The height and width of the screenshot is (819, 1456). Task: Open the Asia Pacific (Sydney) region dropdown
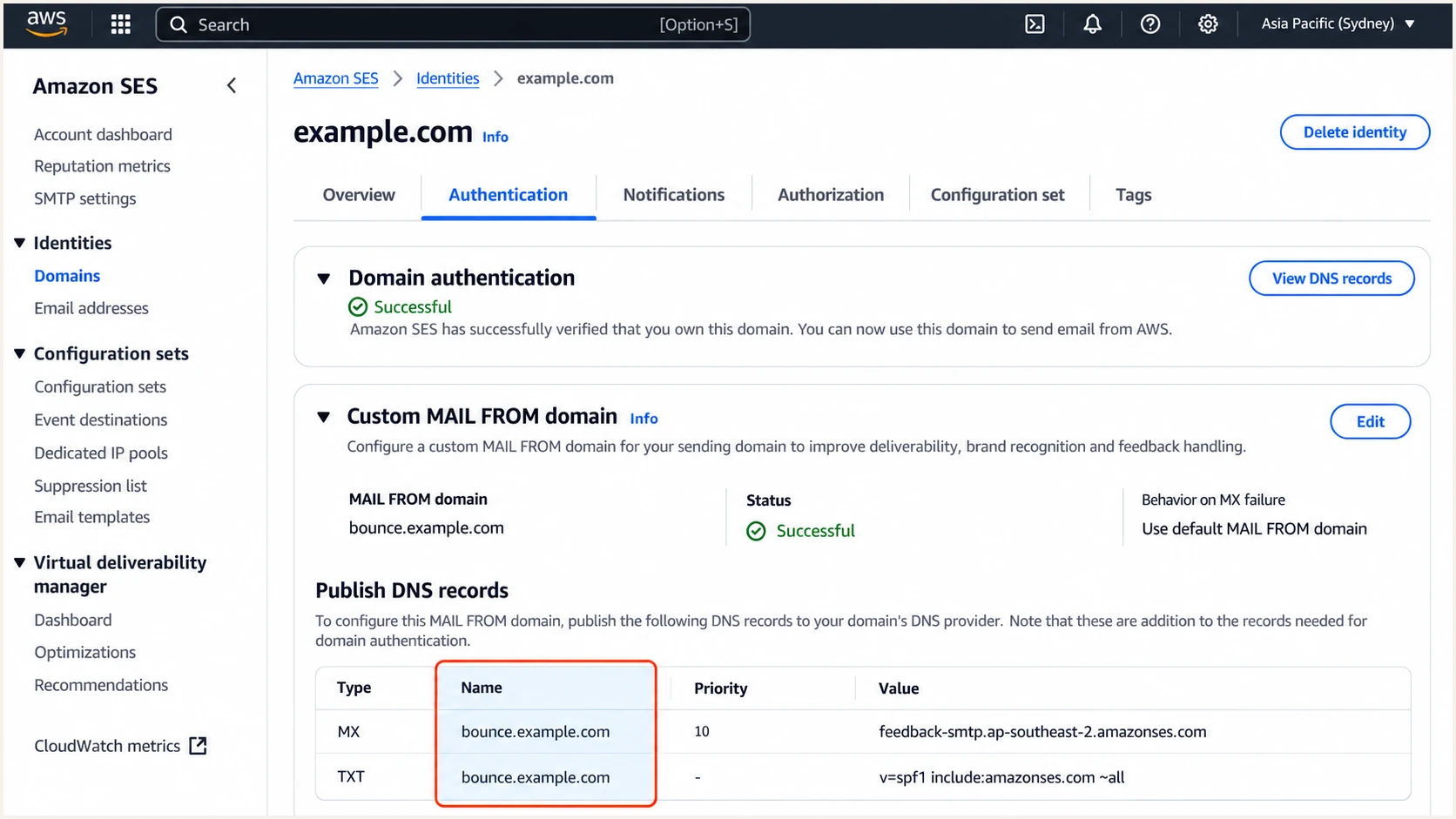point(1338,23)
